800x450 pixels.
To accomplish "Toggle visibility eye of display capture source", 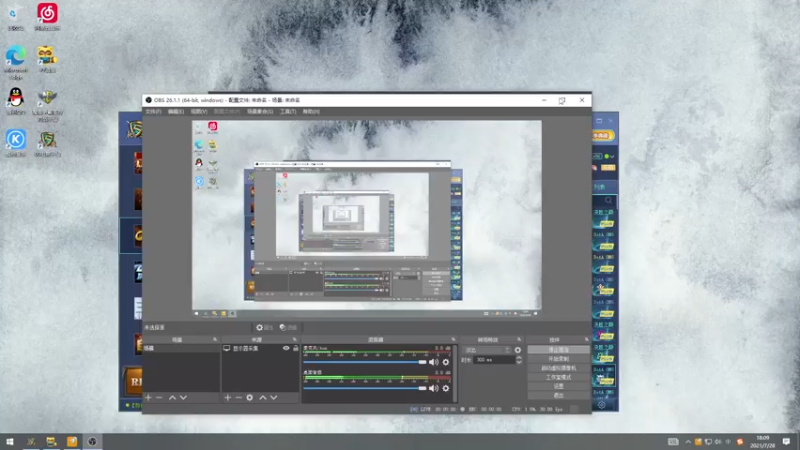I will pos(286,348).
